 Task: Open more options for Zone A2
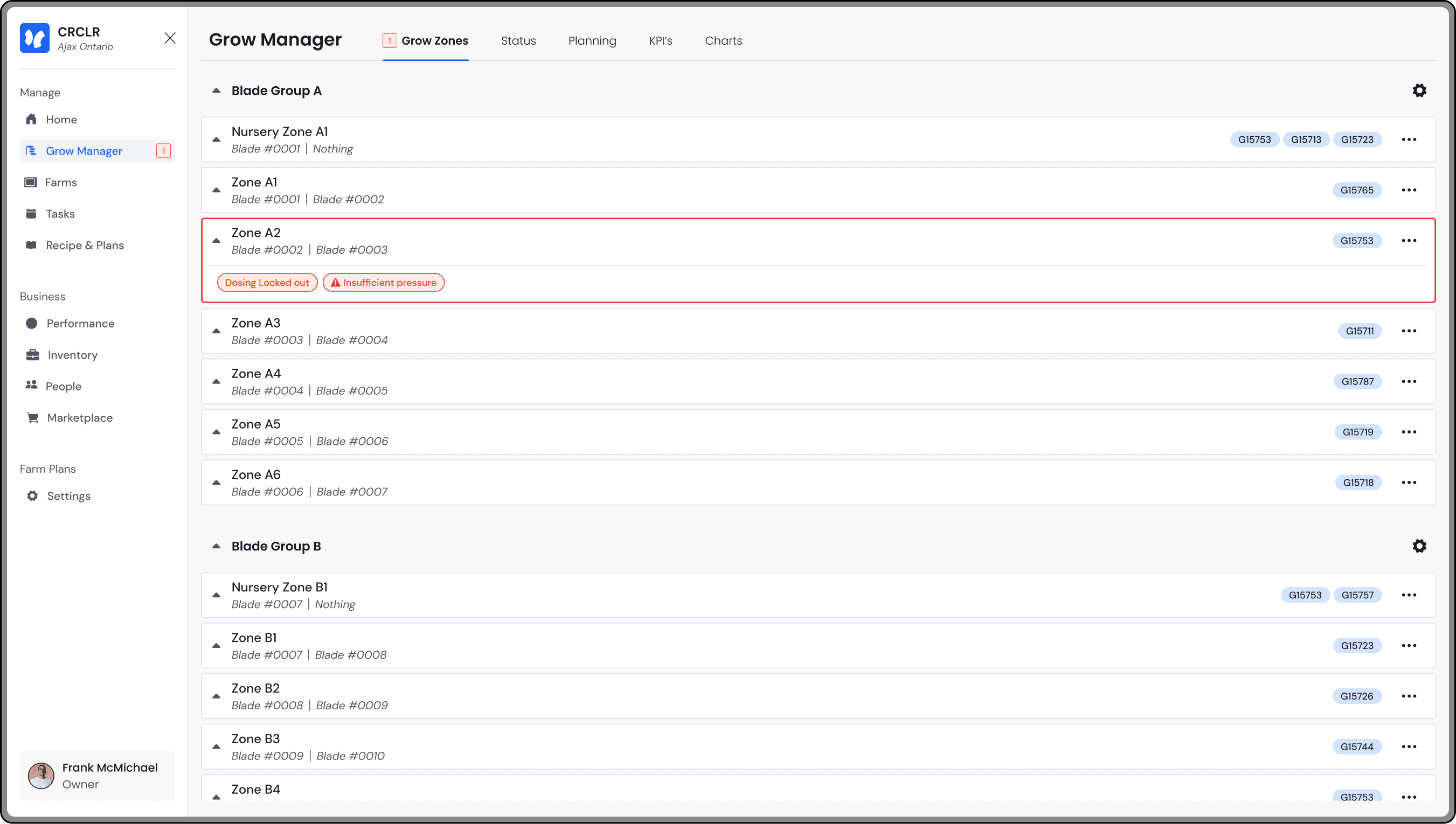pos(1409,241)
